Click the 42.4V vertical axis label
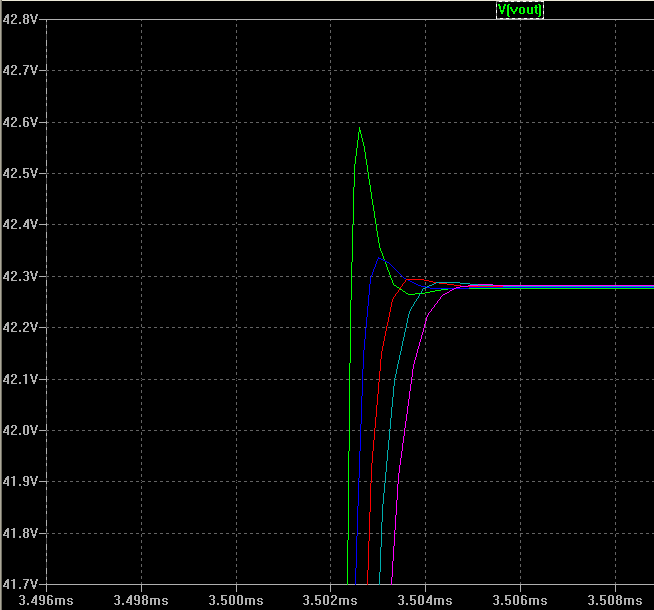 (x=20, y=224)
